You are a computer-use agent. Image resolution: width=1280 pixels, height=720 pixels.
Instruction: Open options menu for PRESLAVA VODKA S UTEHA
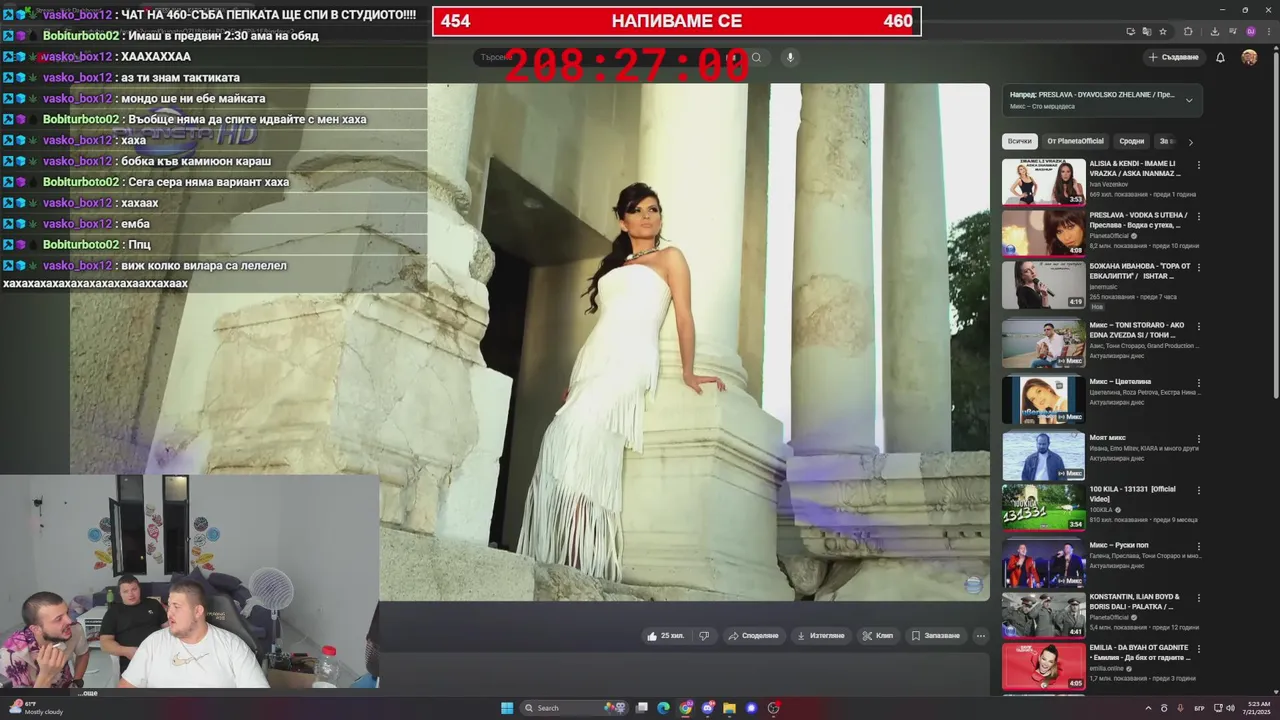point(1199,216)
